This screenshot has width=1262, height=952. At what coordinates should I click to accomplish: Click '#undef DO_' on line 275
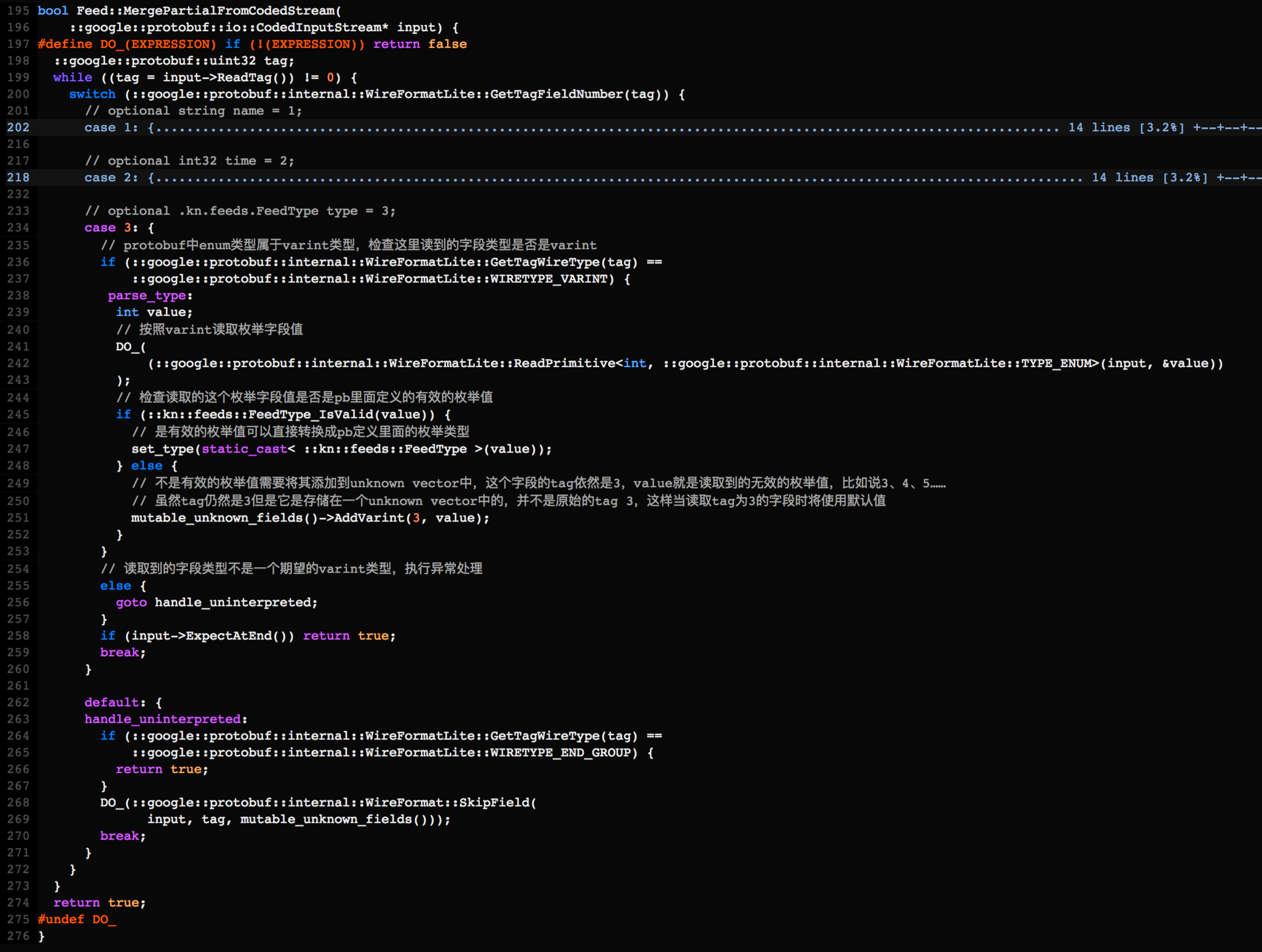[77, 919]
